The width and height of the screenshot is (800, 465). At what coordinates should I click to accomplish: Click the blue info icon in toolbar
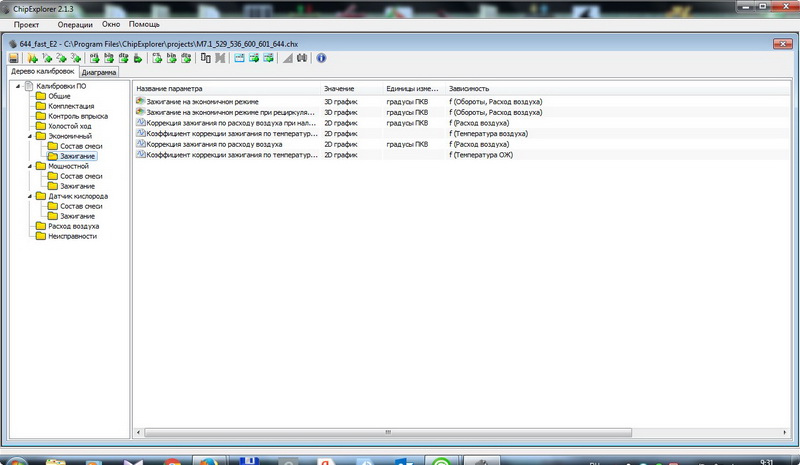pos(321,59)
